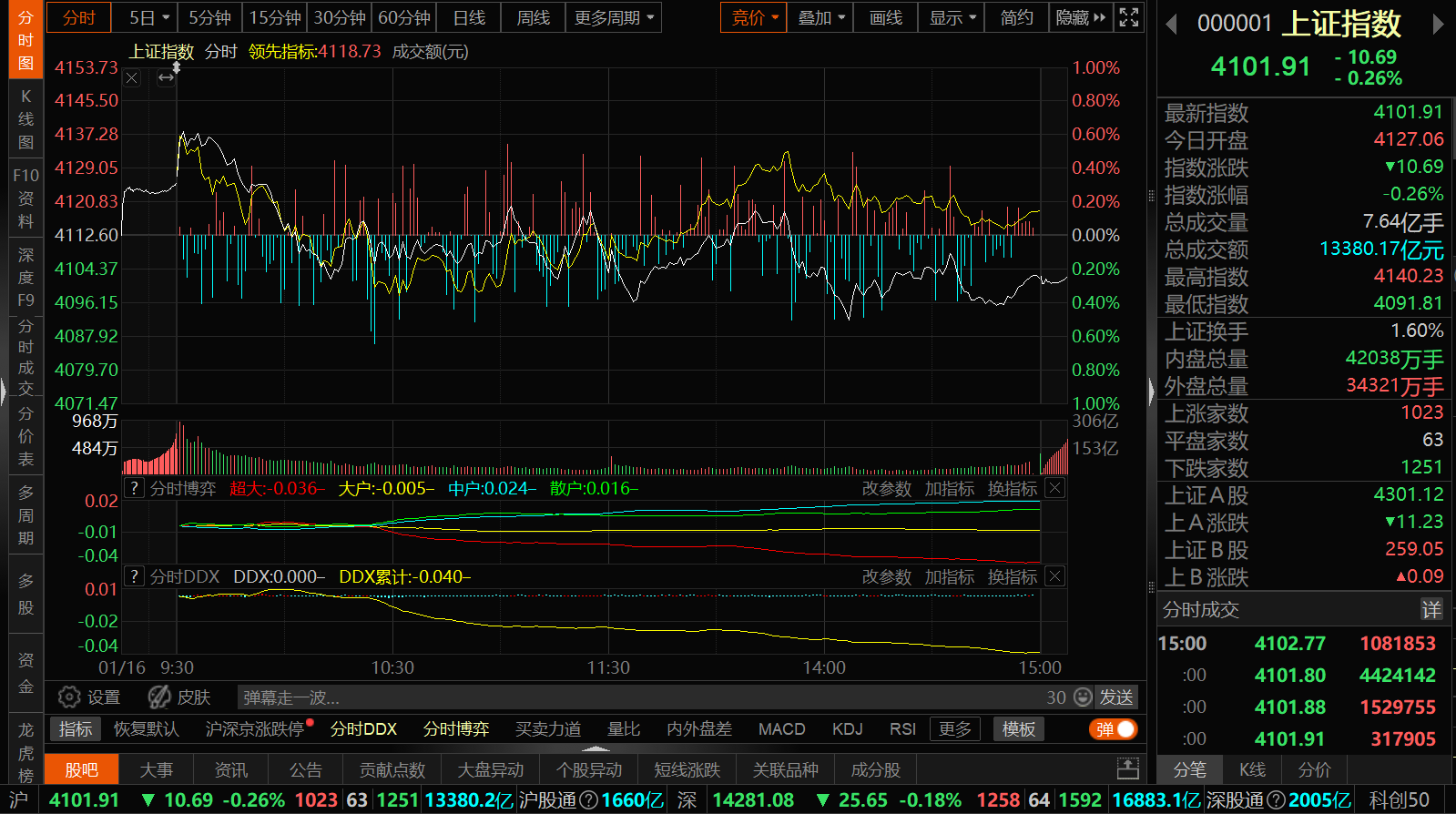Image resolution: width=1456 pixels, height=814 pixels.
Task: Click the emoji smiley icon in danmaku bar
Action: click(1083, 697)
